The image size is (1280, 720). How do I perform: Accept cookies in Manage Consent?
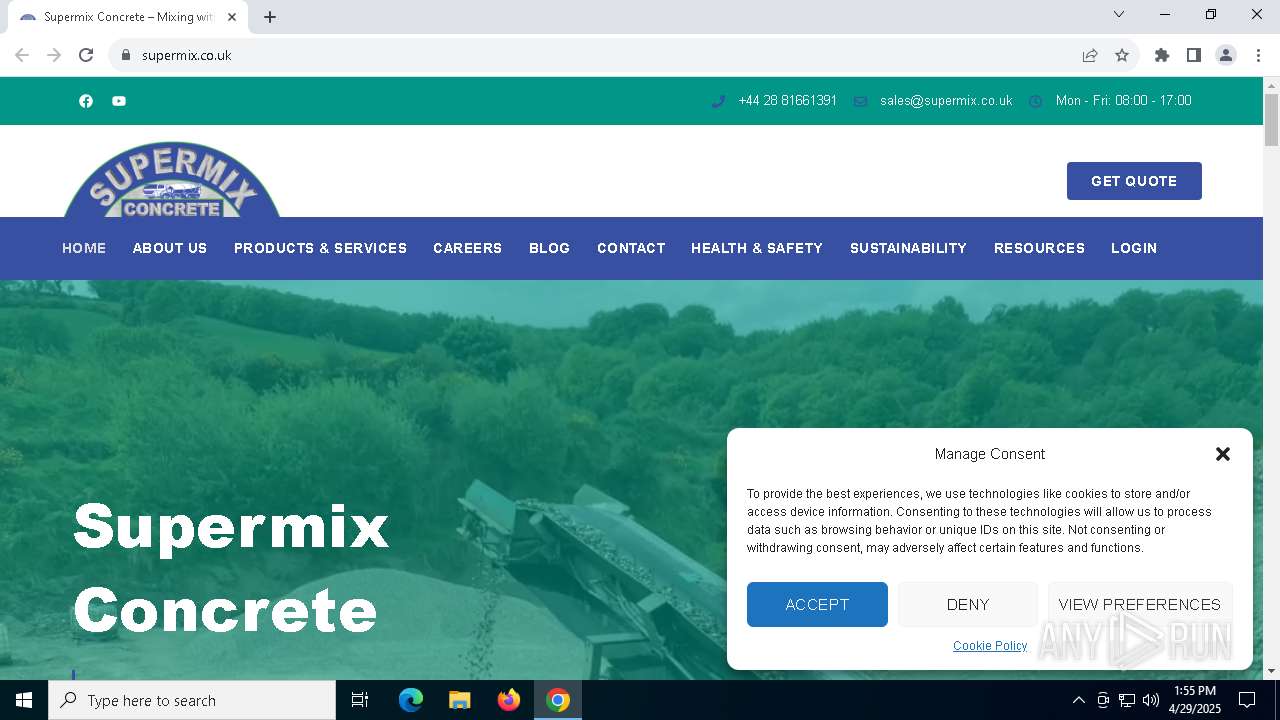point(817,604)
